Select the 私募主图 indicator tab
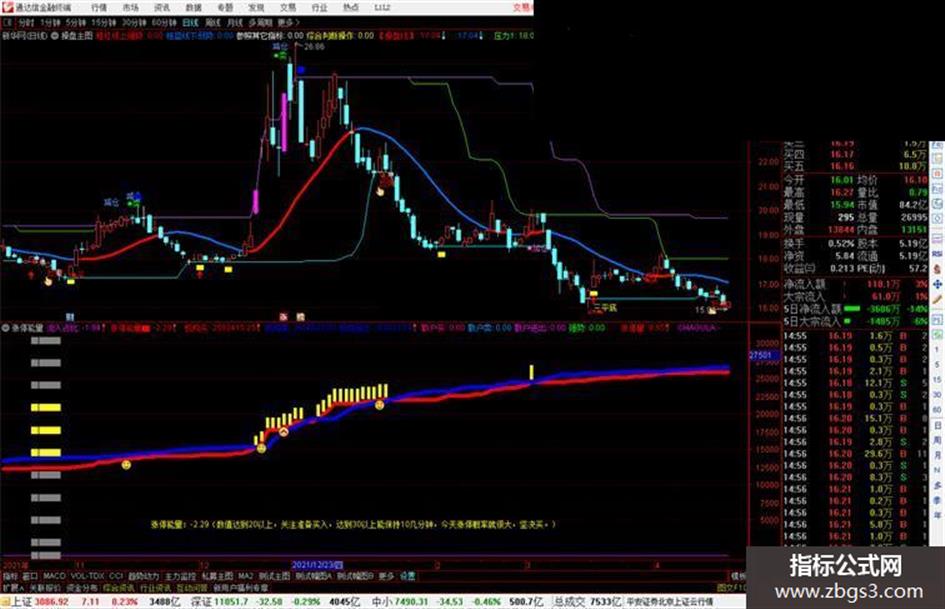Viewport: 945px width, 609px height. click(x=217, y=576)
